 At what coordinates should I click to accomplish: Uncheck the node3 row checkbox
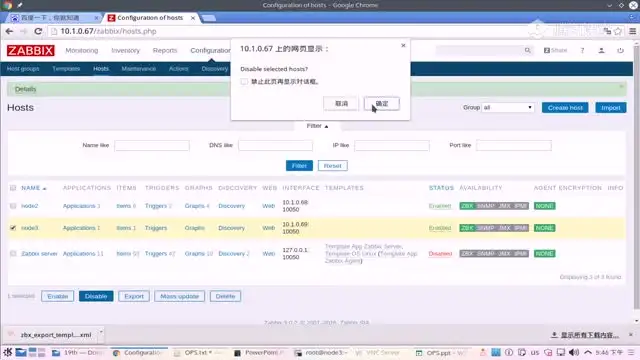pos(13,228)
